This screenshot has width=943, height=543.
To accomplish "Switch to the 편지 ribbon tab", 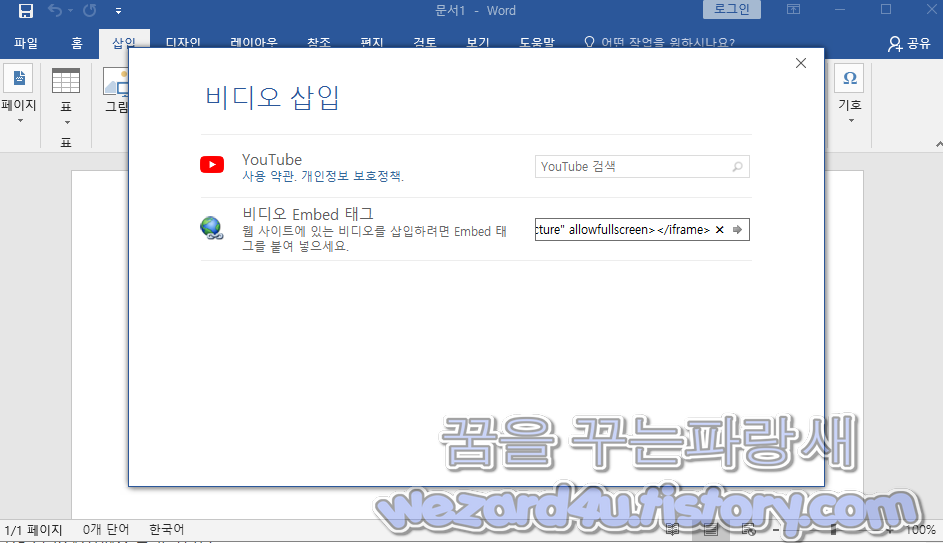I will 372,43.
